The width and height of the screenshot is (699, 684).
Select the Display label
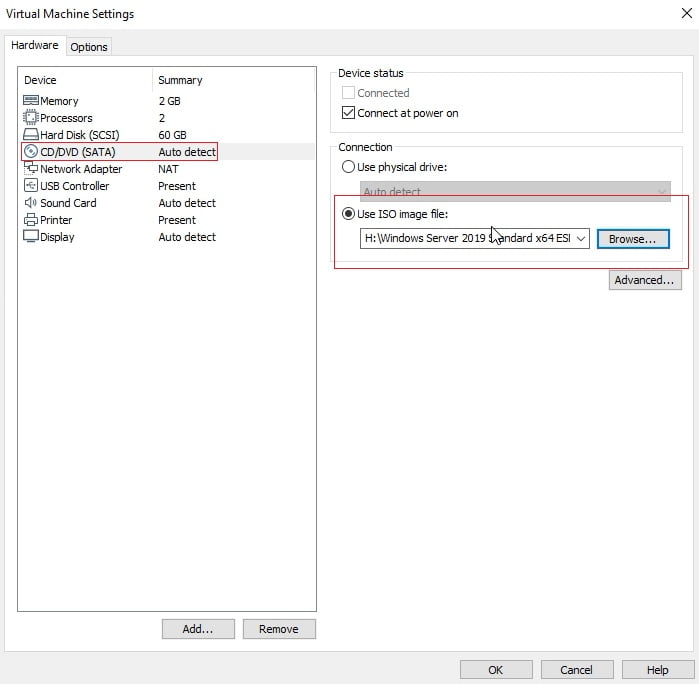point(57,237)
